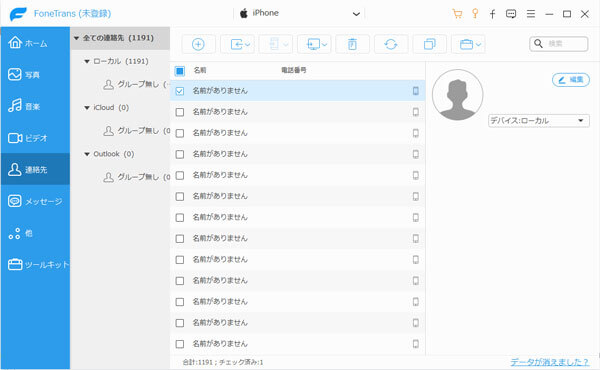This screenshot has width=600, height=370.
Task: Open 音楽 section in sidebar
Action: point(35,106)
